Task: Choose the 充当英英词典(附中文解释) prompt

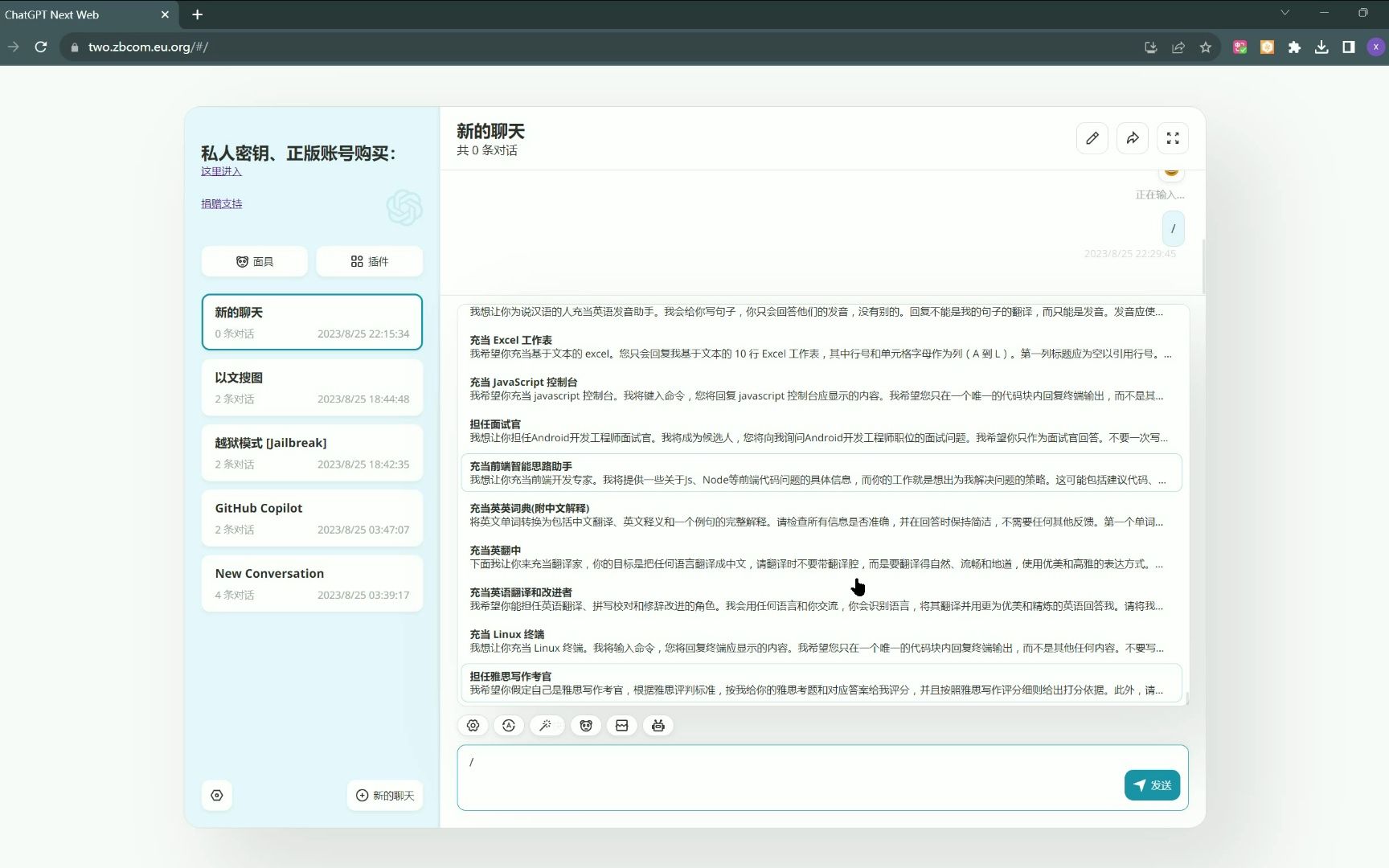Action: pos(822,515)
